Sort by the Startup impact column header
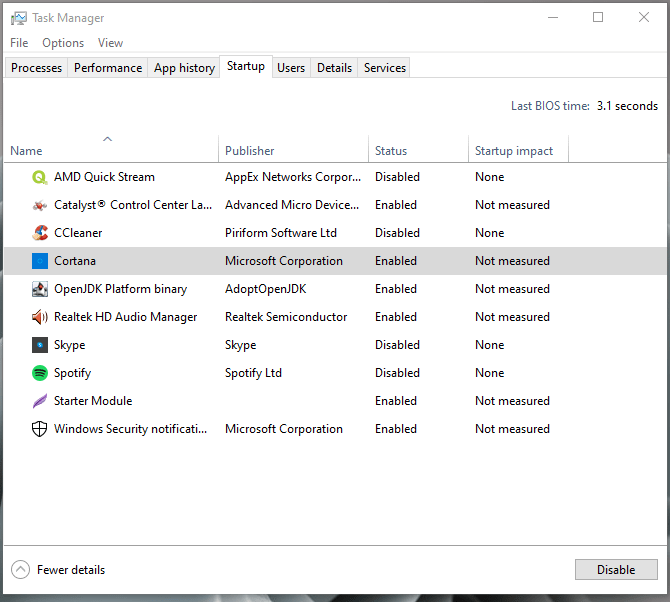 pos(518,150)
